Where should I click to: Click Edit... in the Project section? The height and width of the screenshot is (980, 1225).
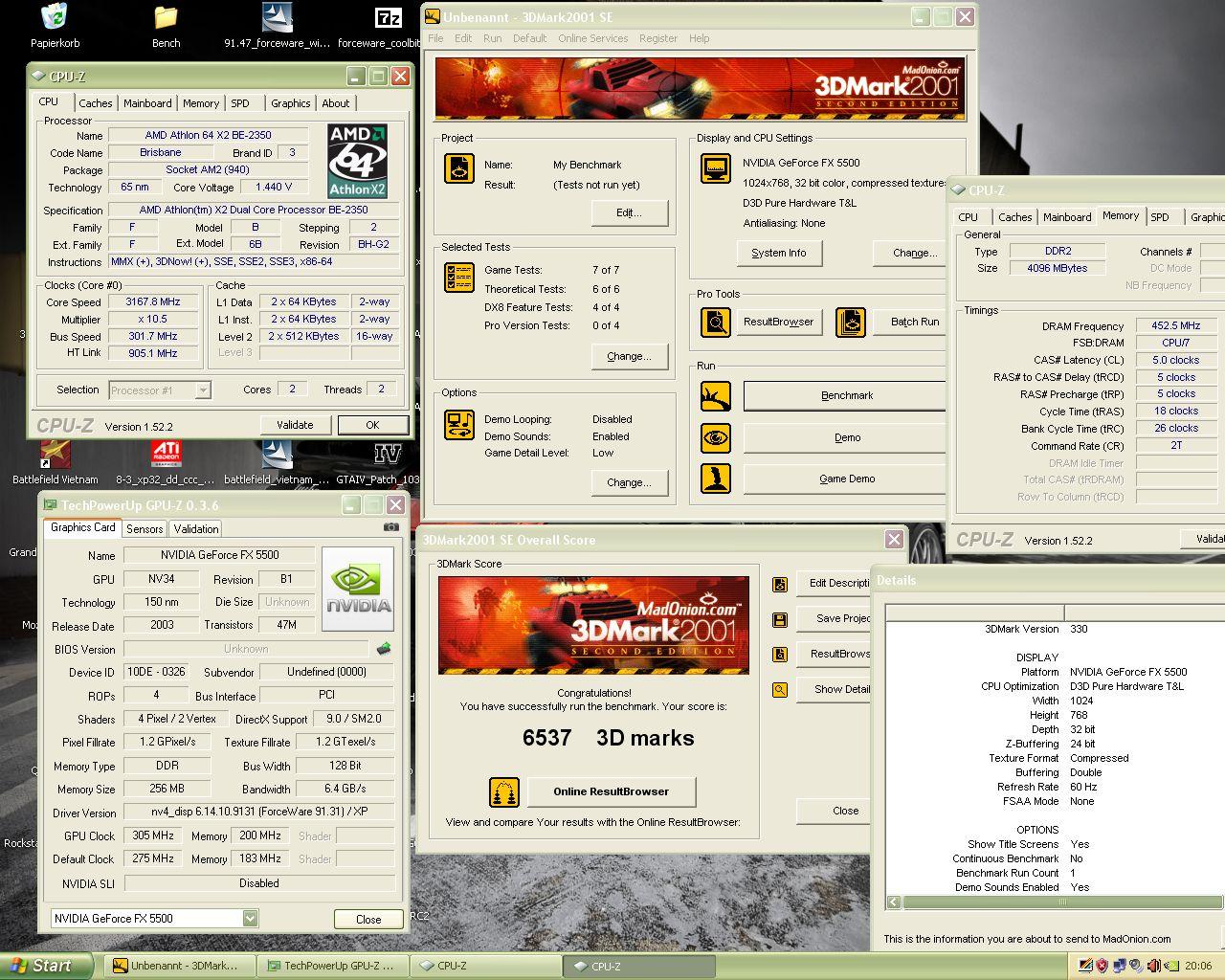[x=629, y=212]
